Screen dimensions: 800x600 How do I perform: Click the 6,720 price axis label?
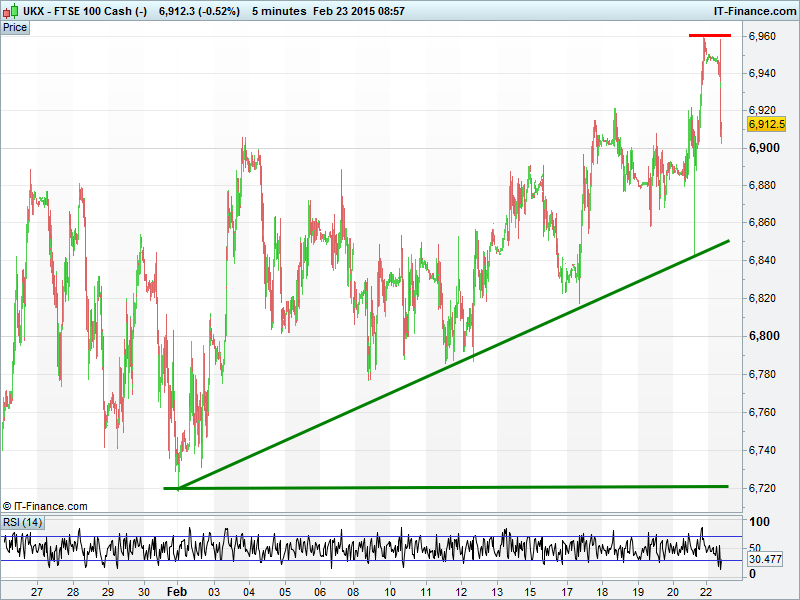coord(762,488)
